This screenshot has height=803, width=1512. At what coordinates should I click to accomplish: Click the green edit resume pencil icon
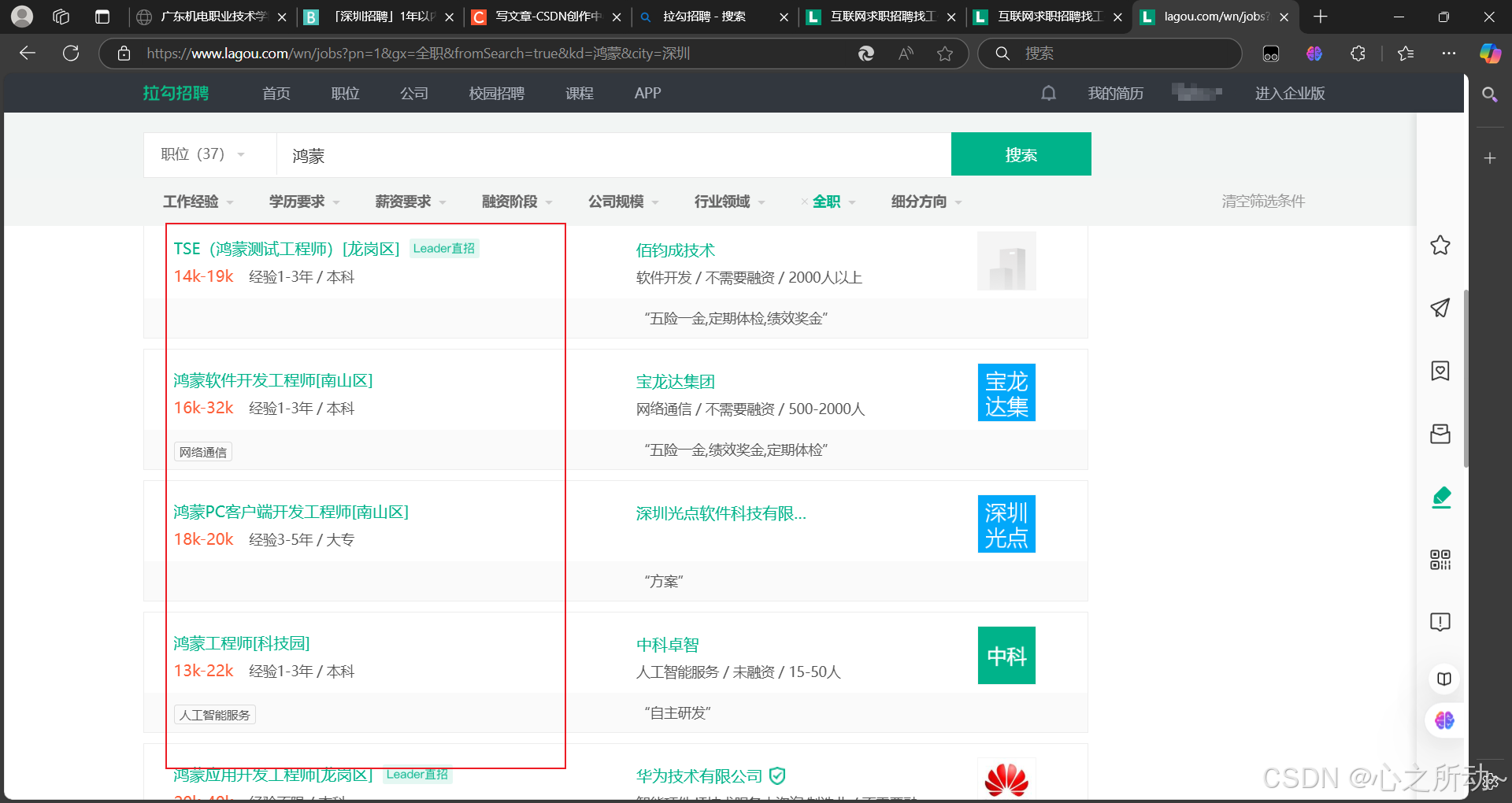(x=1441, y=497)
